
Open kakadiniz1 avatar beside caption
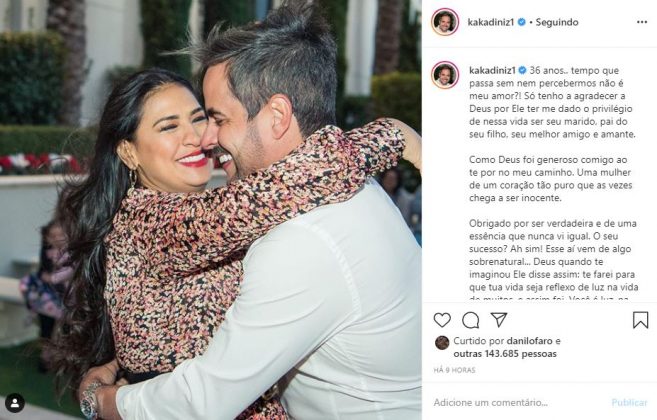(x=445, y=75)
